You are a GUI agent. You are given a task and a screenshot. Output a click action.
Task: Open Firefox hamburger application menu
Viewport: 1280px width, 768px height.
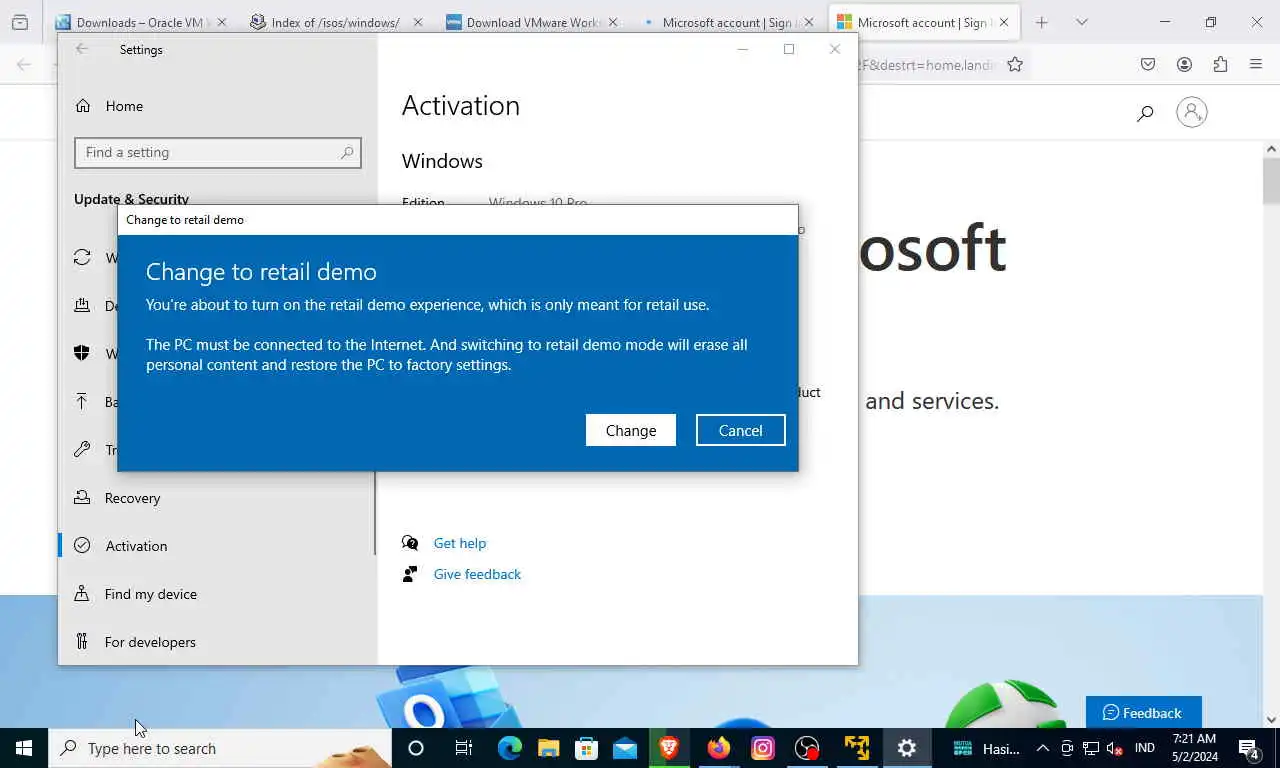tap(1256, 65)
